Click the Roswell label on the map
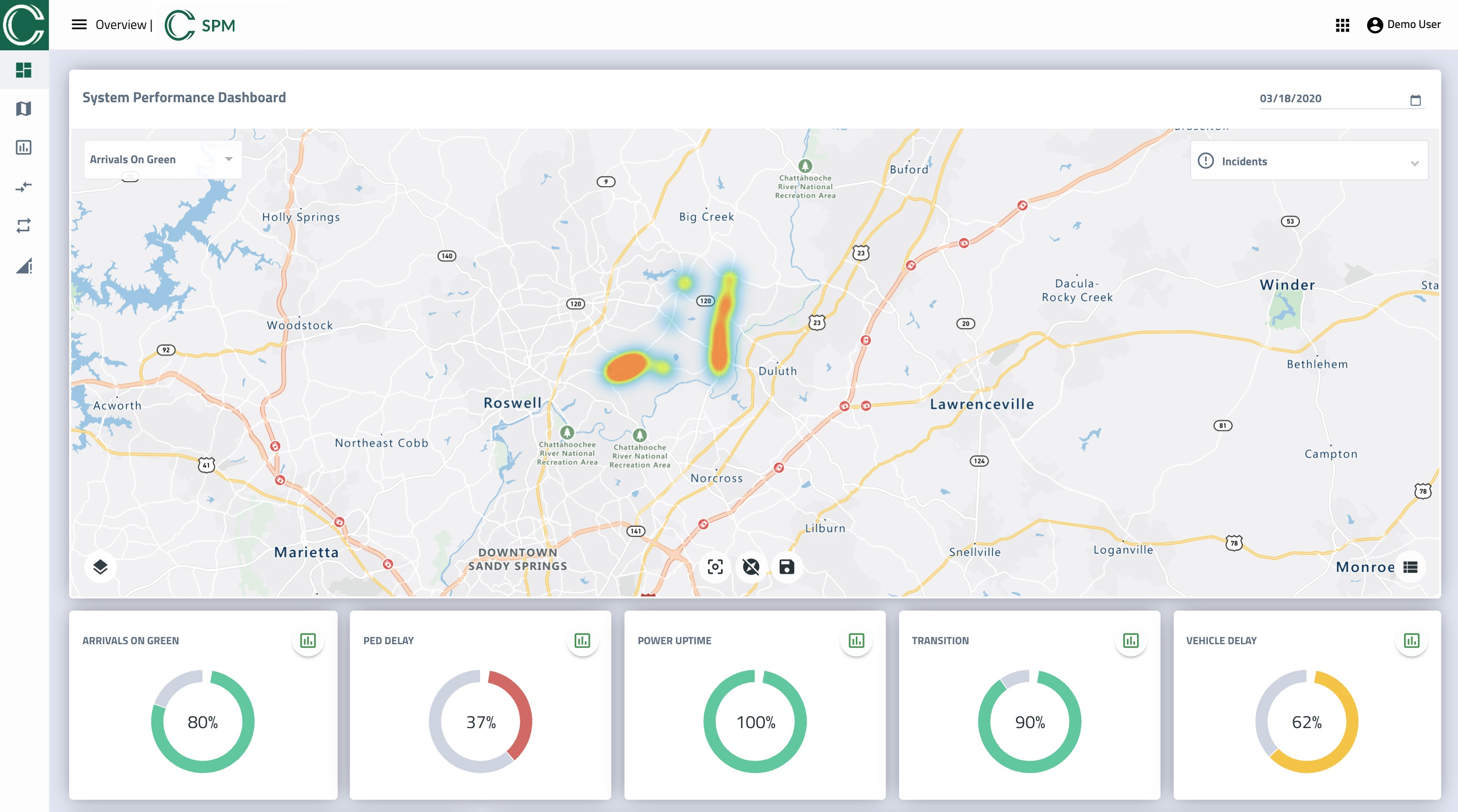This screenshot has width=1458, height=812. [x=512, y=403]
